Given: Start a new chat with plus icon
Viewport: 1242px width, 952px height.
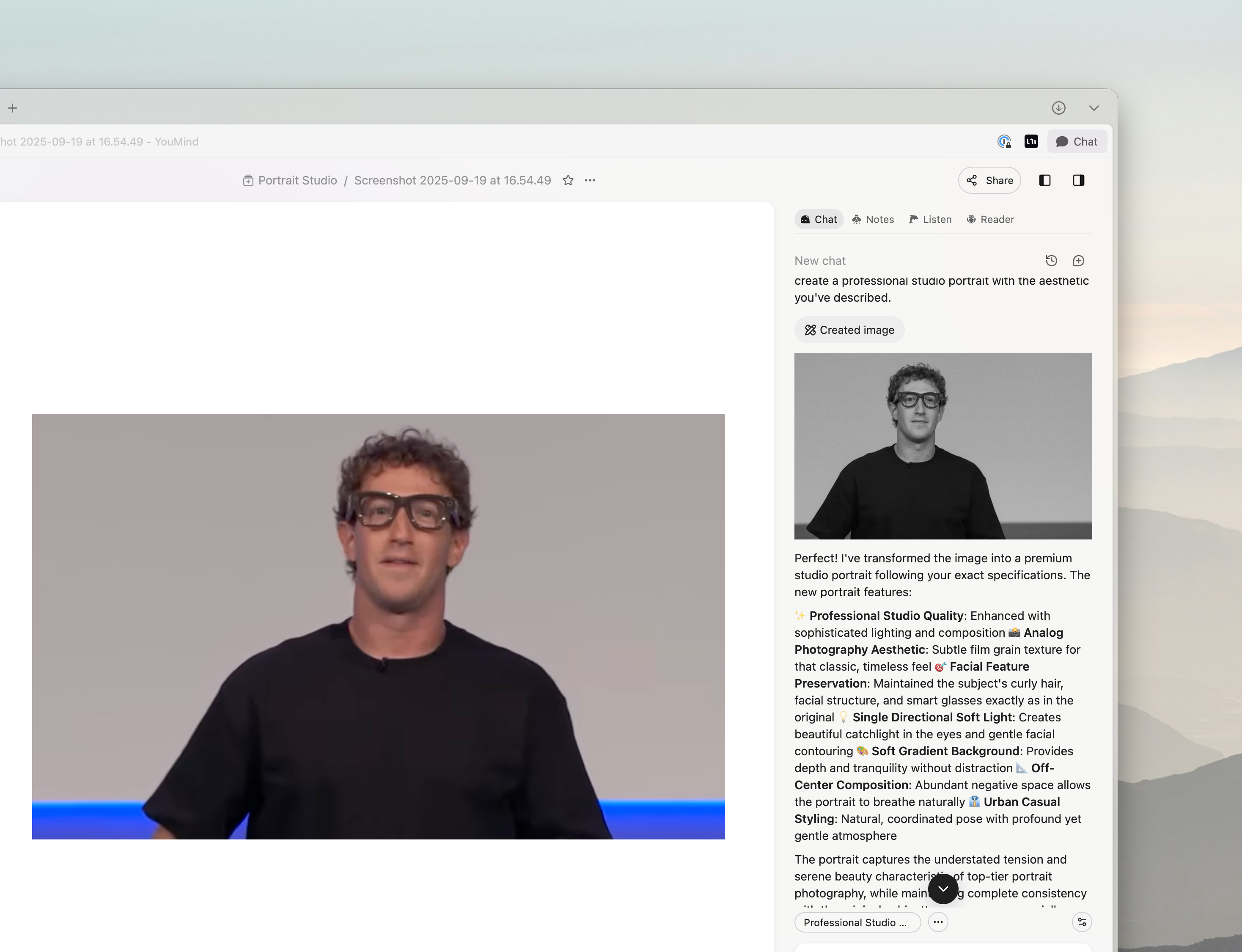Looking at the screenshot, I should coord(1078,261).
